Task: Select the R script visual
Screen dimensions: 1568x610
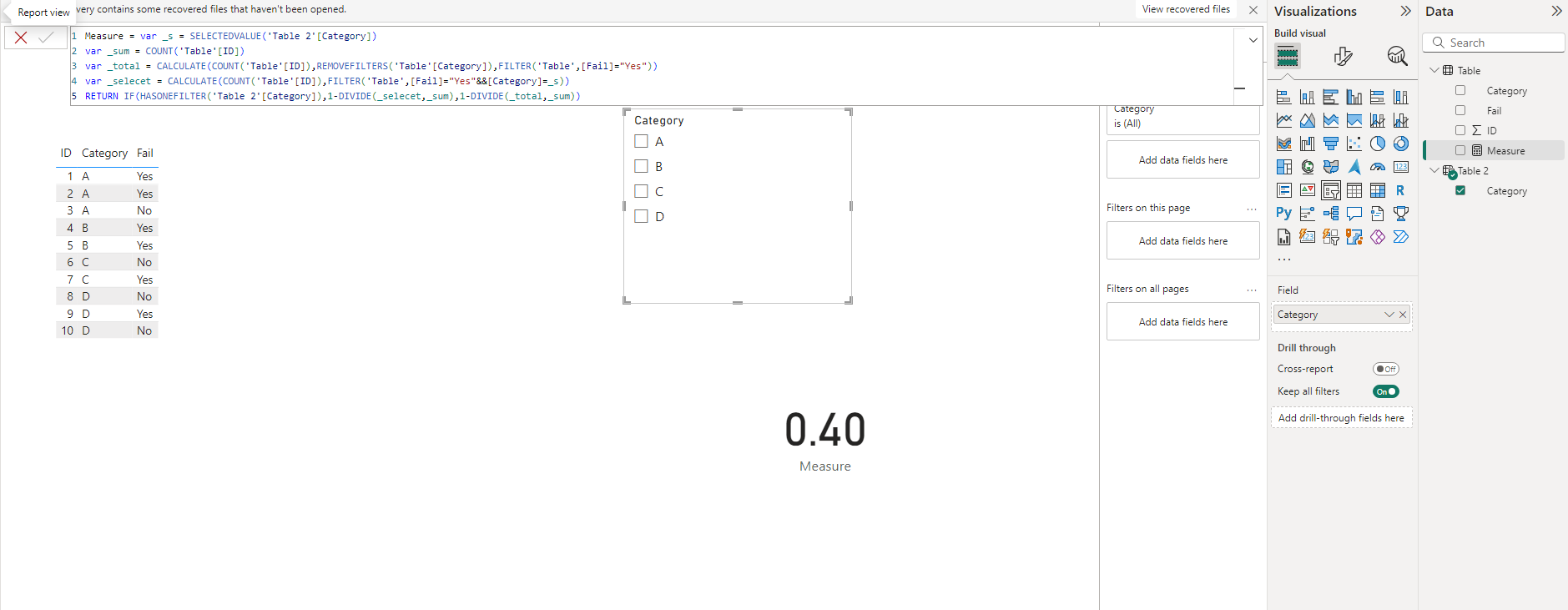Action: [1401, 190]
